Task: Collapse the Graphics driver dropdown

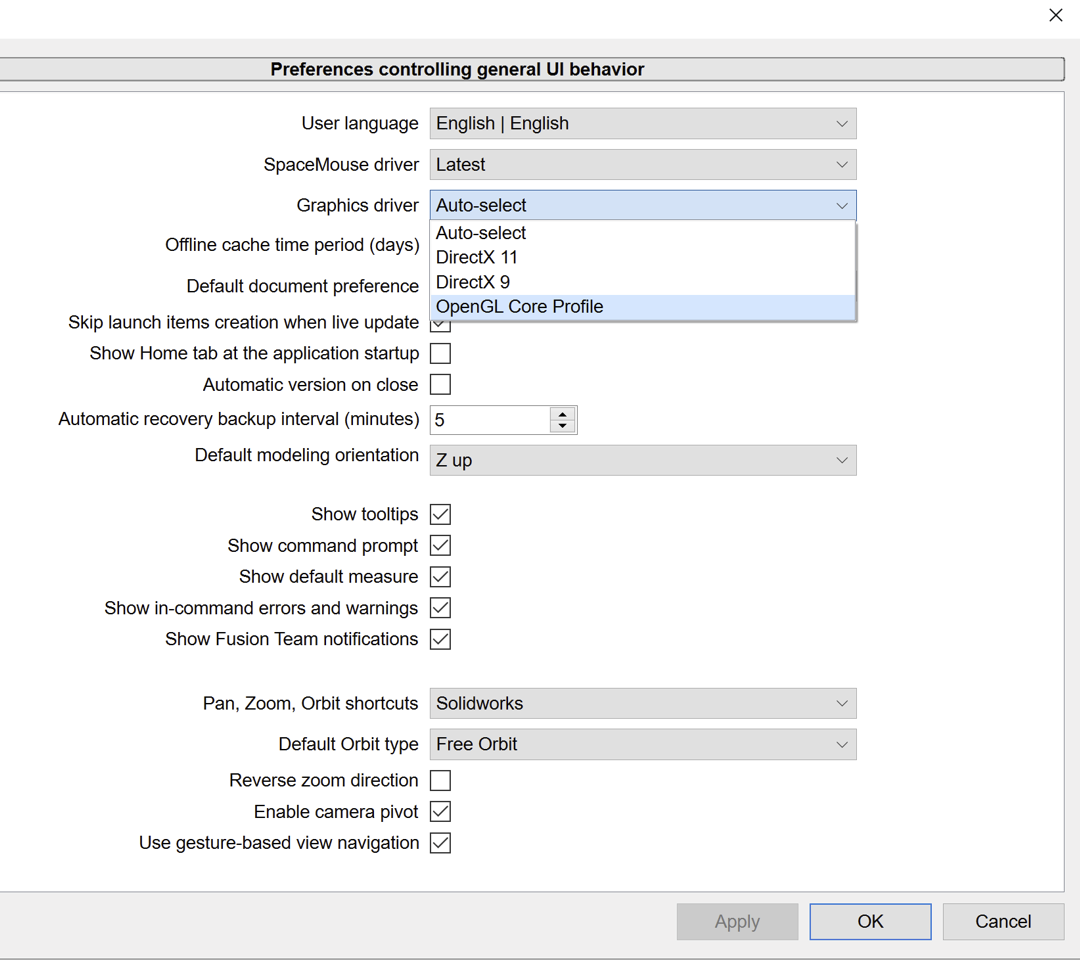Action: point(643,205)
